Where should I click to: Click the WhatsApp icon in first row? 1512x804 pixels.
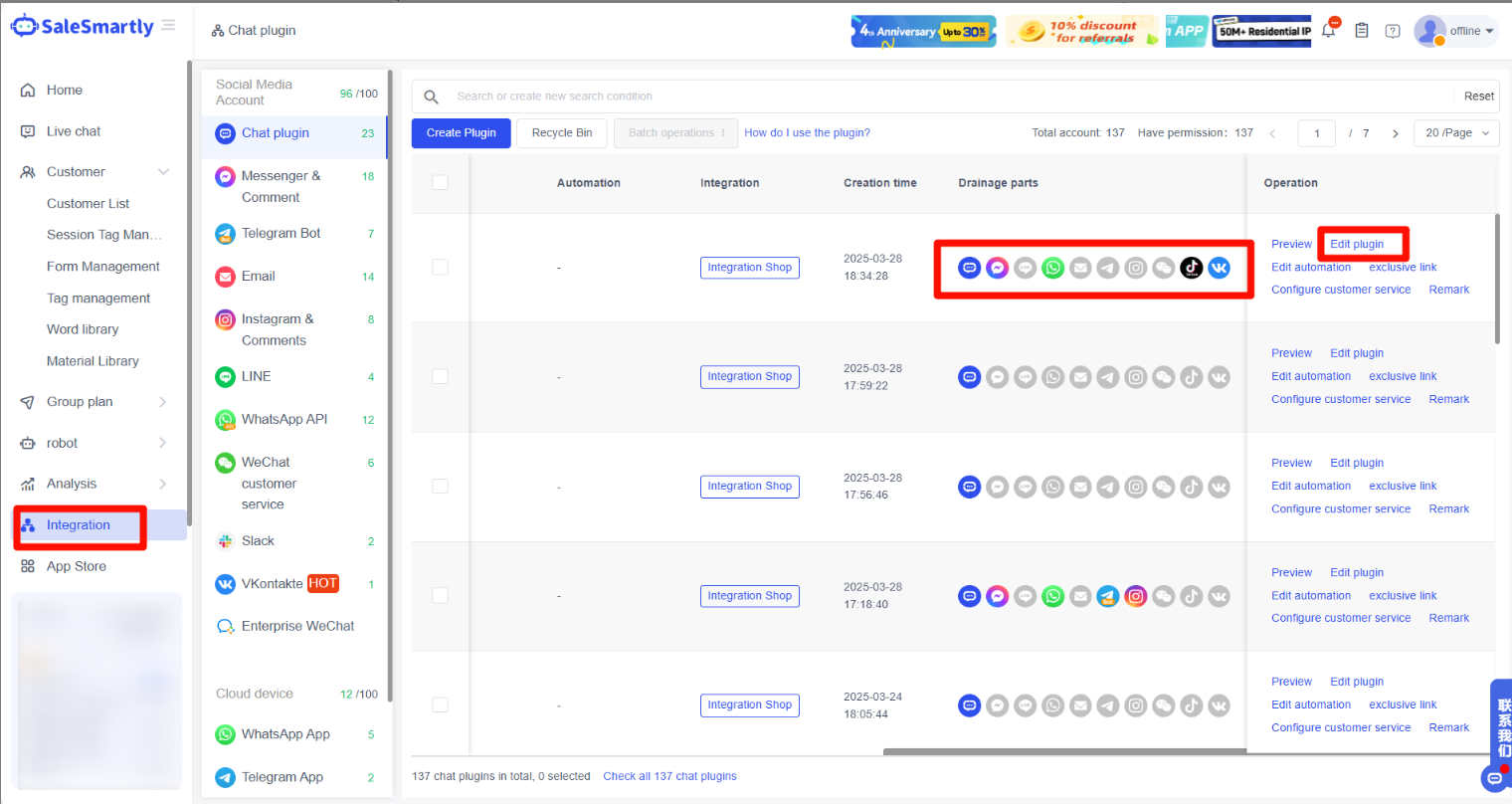click(x=1052, y=268)
